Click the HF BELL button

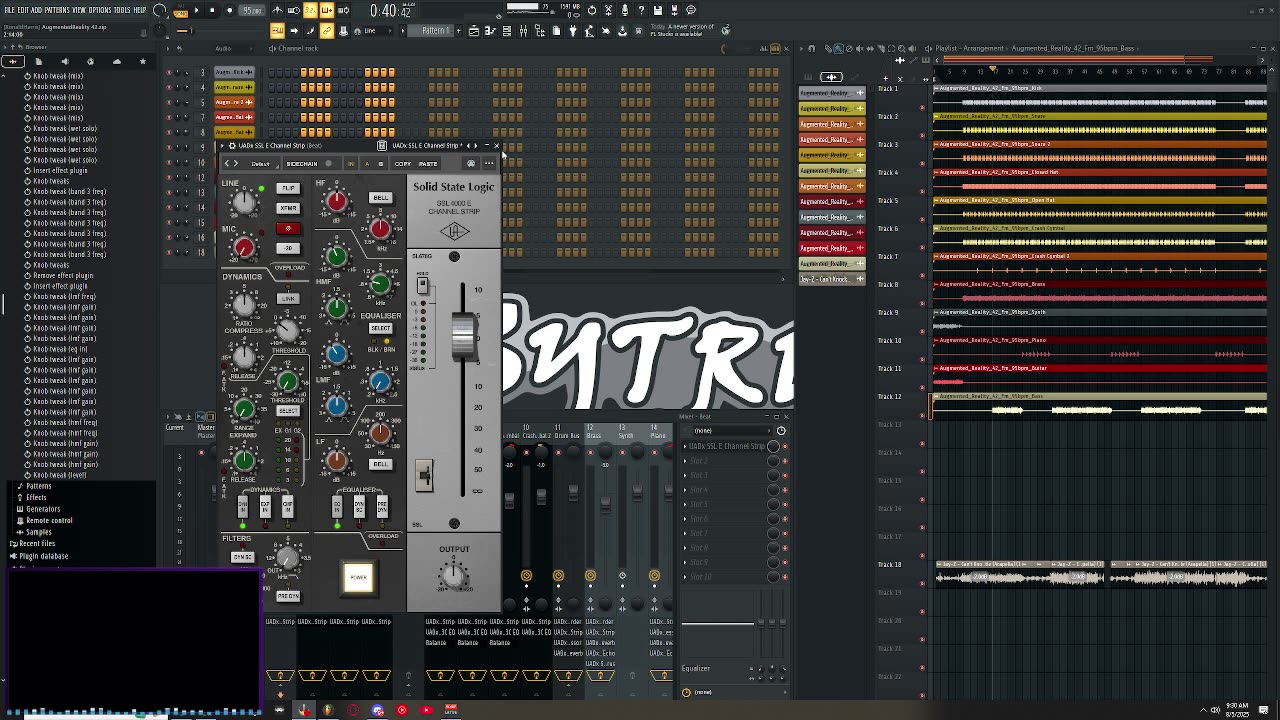tap(380, 198)
